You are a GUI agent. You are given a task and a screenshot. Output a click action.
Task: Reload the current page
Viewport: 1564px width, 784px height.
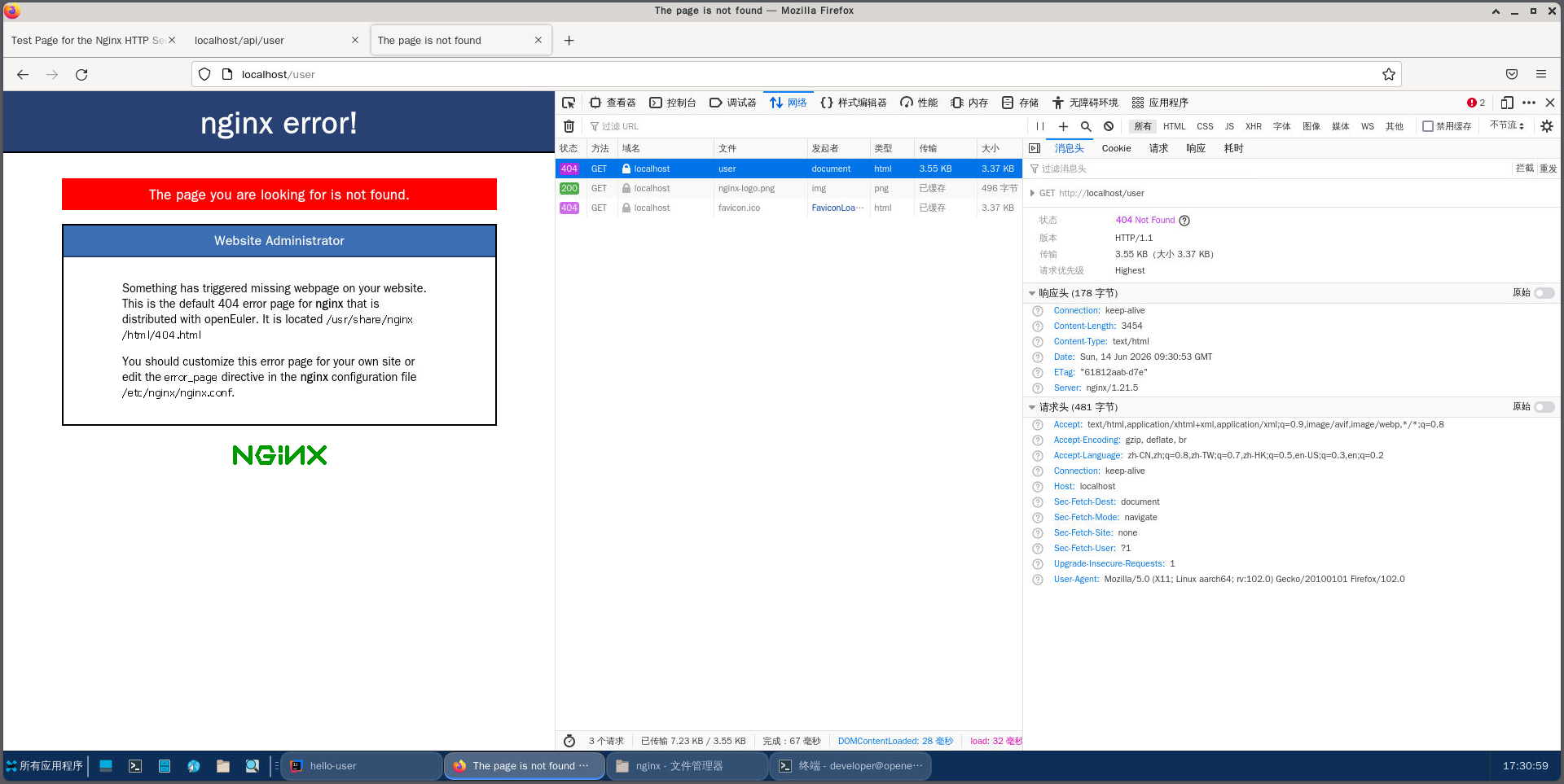coord(81,74)
